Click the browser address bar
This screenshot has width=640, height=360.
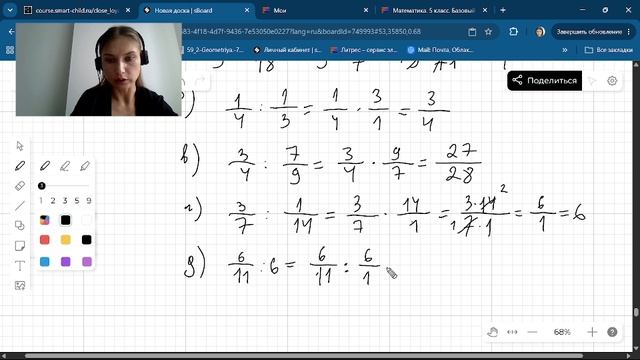click(x=322, y=31)
